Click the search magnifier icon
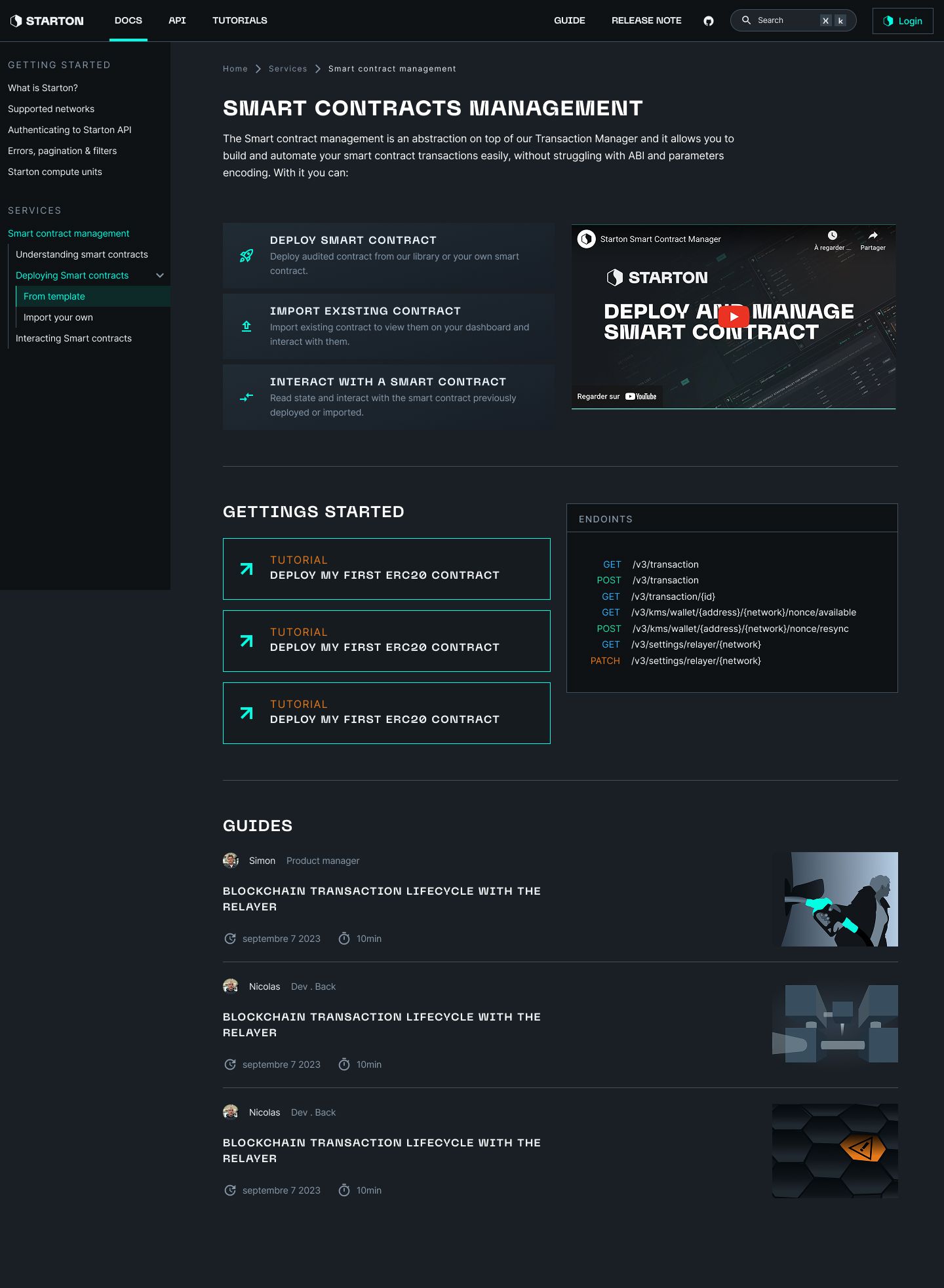The width and height of the screenshot is (944, 1288). (x=746, y=20)
